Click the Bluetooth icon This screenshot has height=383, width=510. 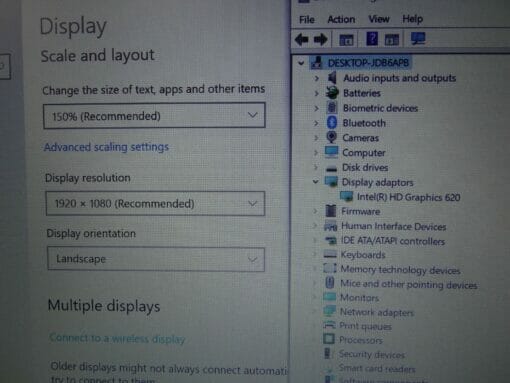pos(332,122)
